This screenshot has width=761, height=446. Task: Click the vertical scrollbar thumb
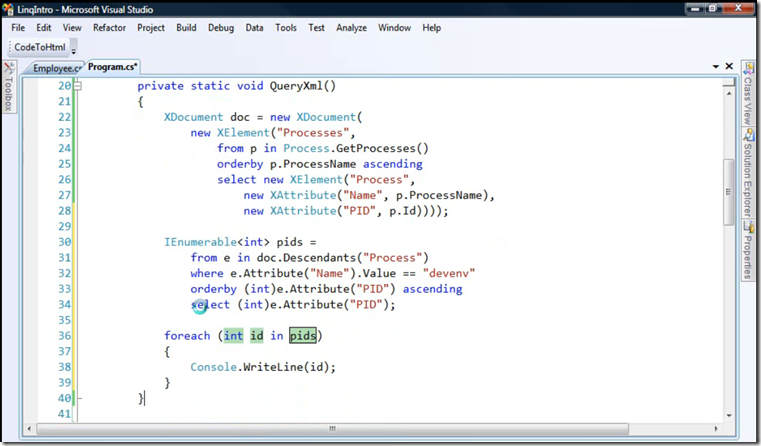pyautogui.click(x=728, y=192)
